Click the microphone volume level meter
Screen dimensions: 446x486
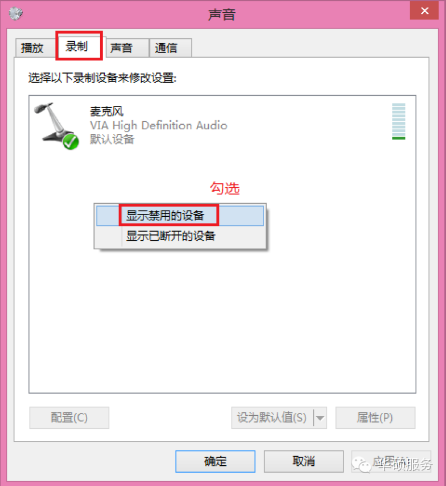click(398, 121)
